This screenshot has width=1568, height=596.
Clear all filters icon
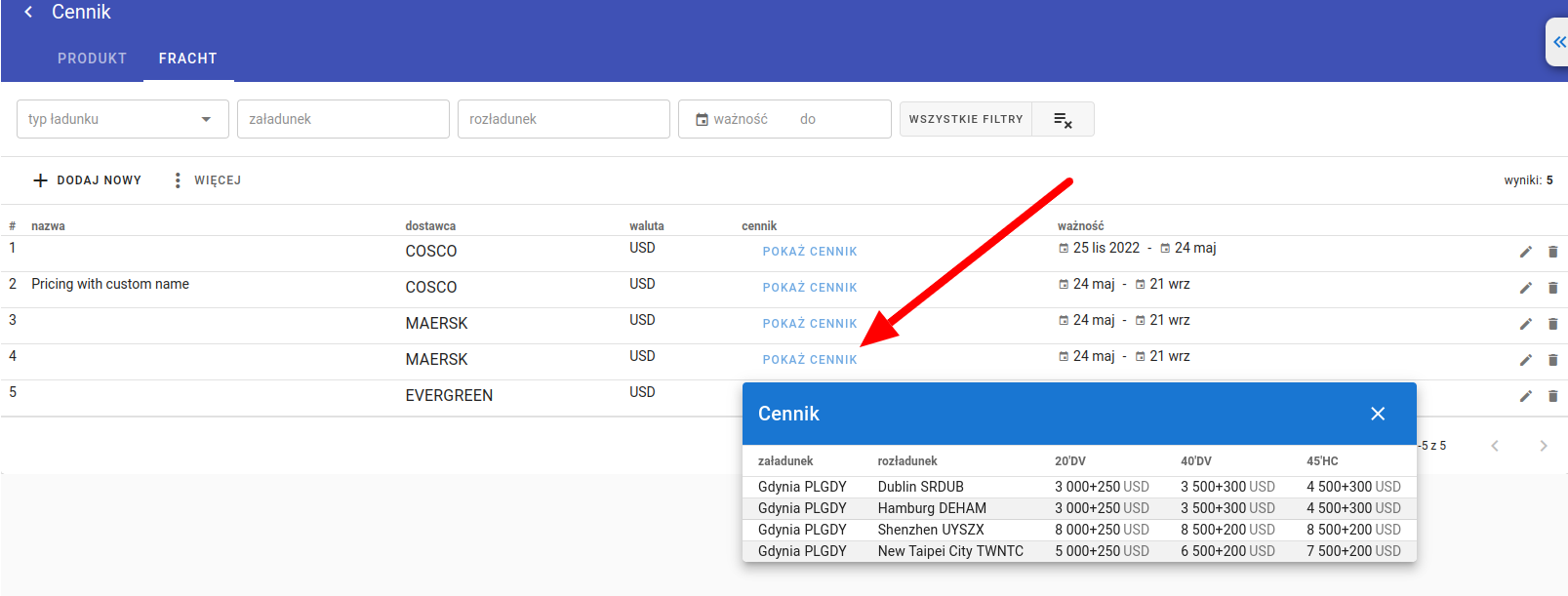click(x=1063, y=119)
